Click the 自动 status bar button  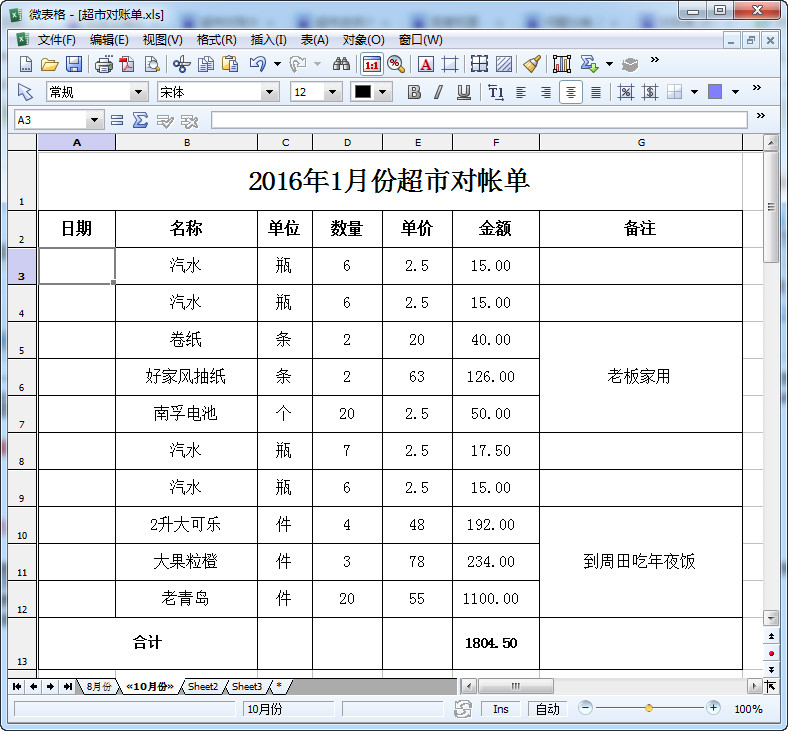pyautogui.click(x=547, y=709)
